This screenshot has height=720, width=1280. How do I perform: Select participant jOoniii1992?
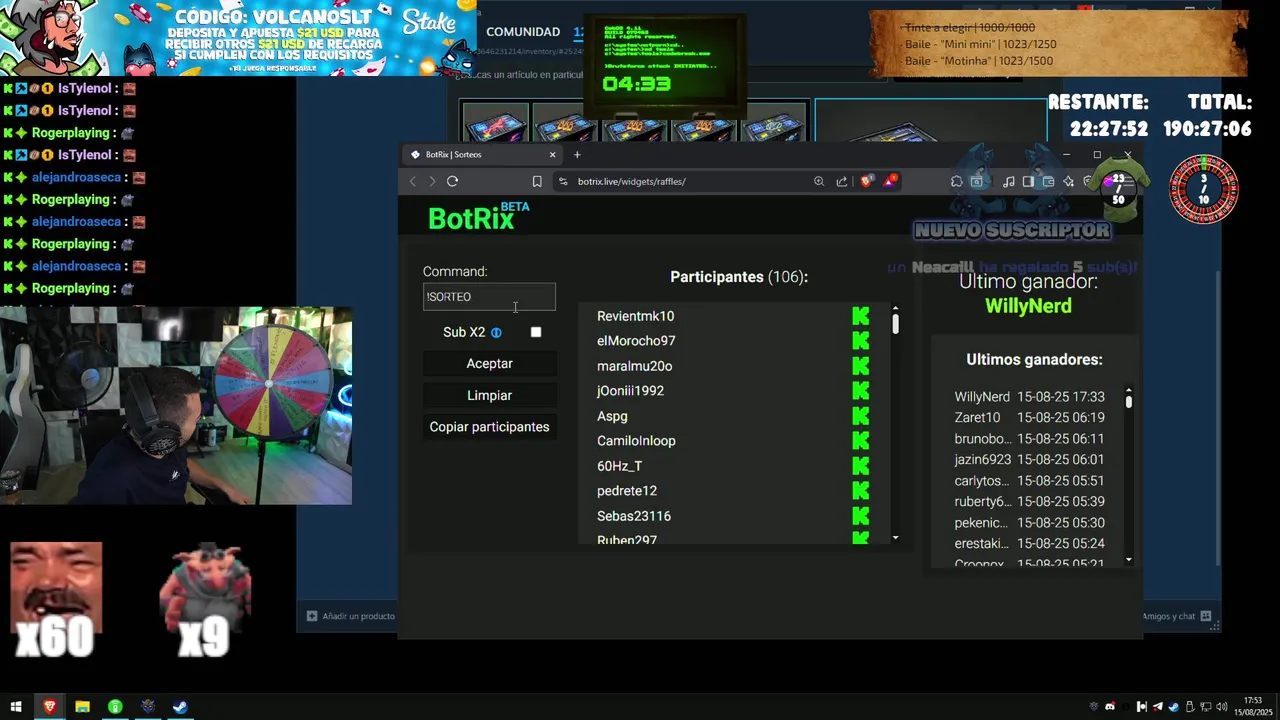[630, 391]
